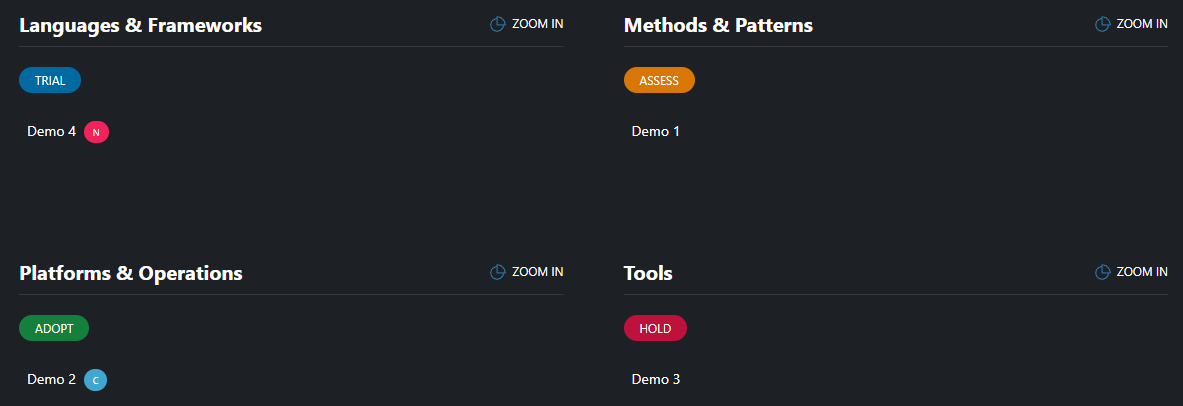The image size is (1183, 406).
Task: Open the Tools quadrant heading
Action: (x=648, y=273)
